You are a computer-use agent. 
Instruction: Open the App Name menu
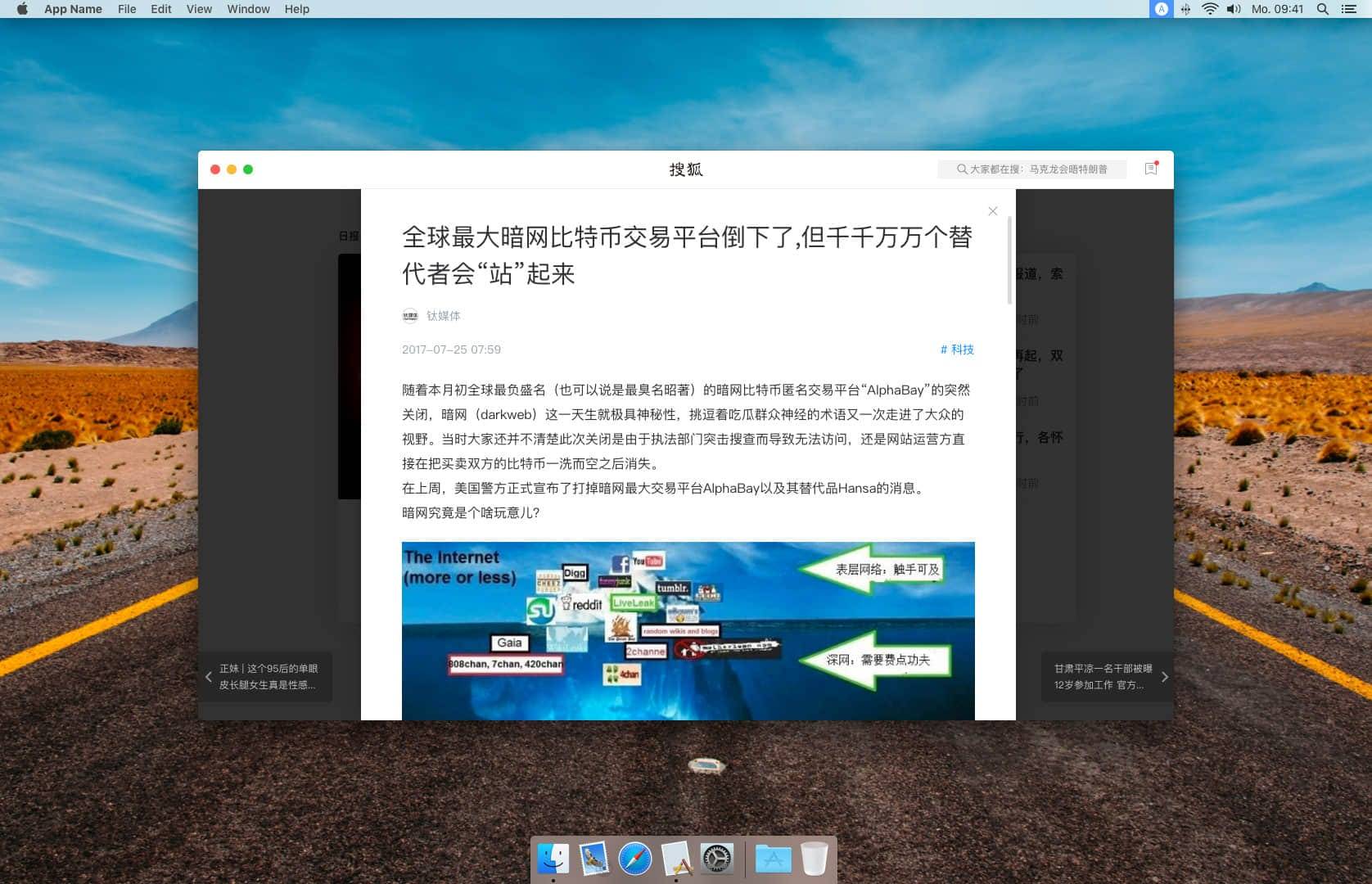pyautogui.click(x=73, y=9)
